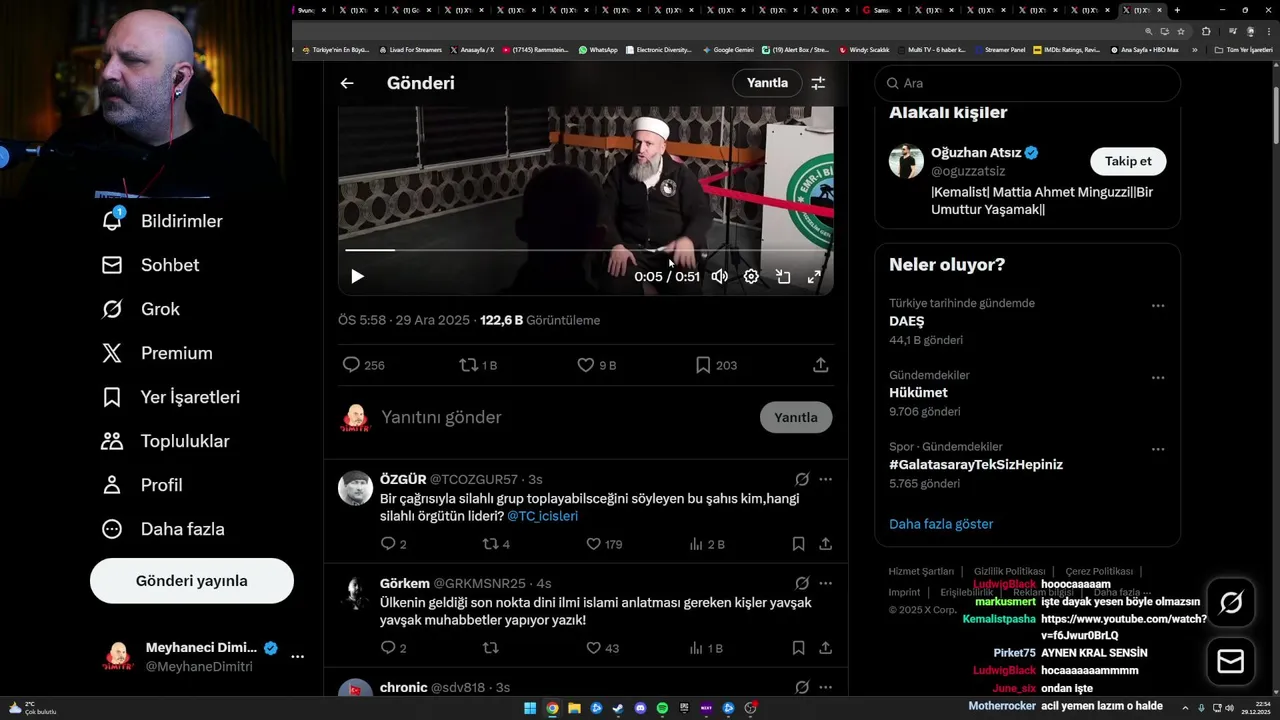The image size is (1280, 720).
Task: Open more options on ÖZGÜR's reply
Action: tap(825, 479)
